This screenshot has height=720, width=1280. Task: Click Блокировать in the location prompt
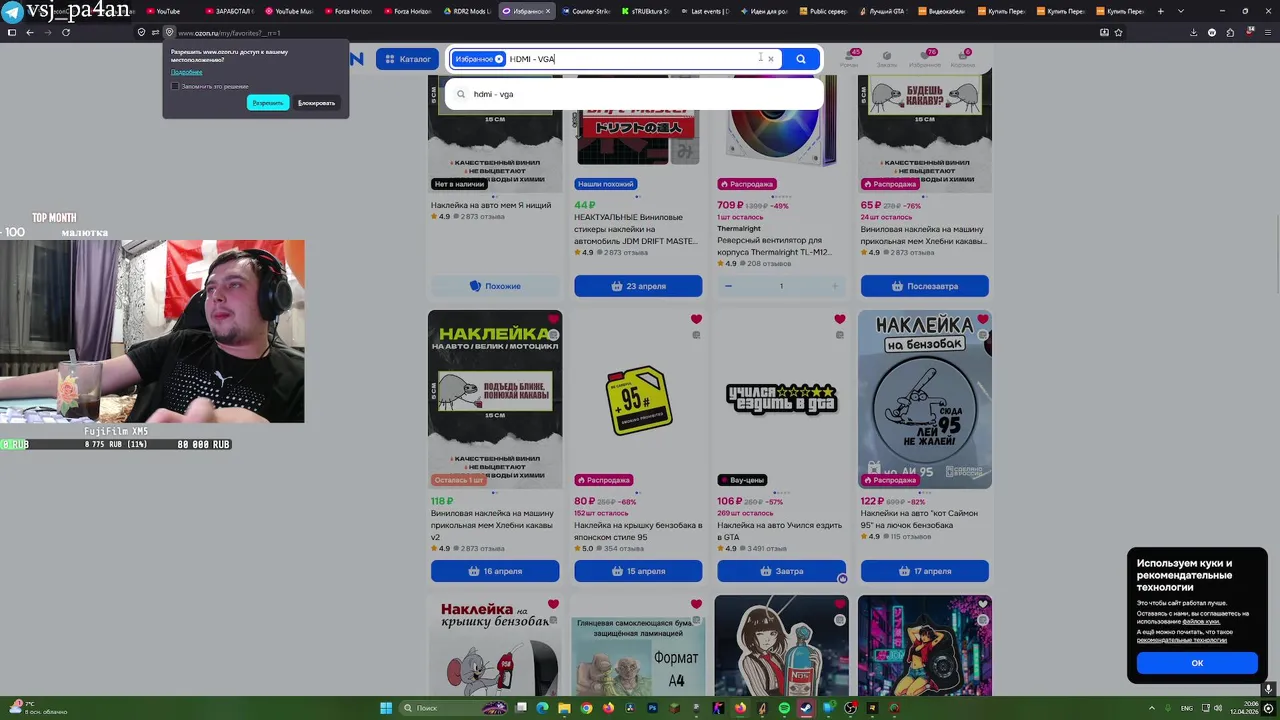[316, 103]
